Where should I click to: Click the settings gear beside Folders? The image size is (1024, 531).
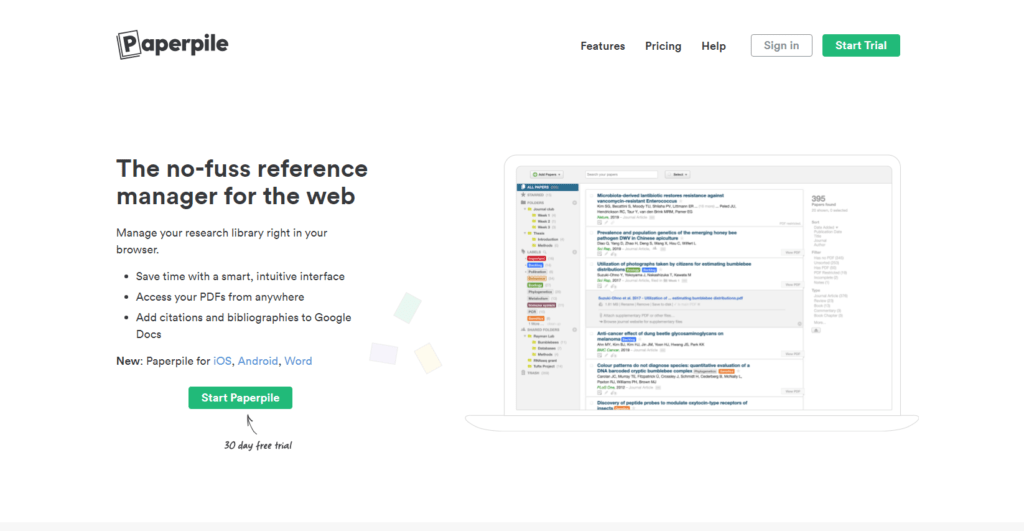click(x=574, y=203)
